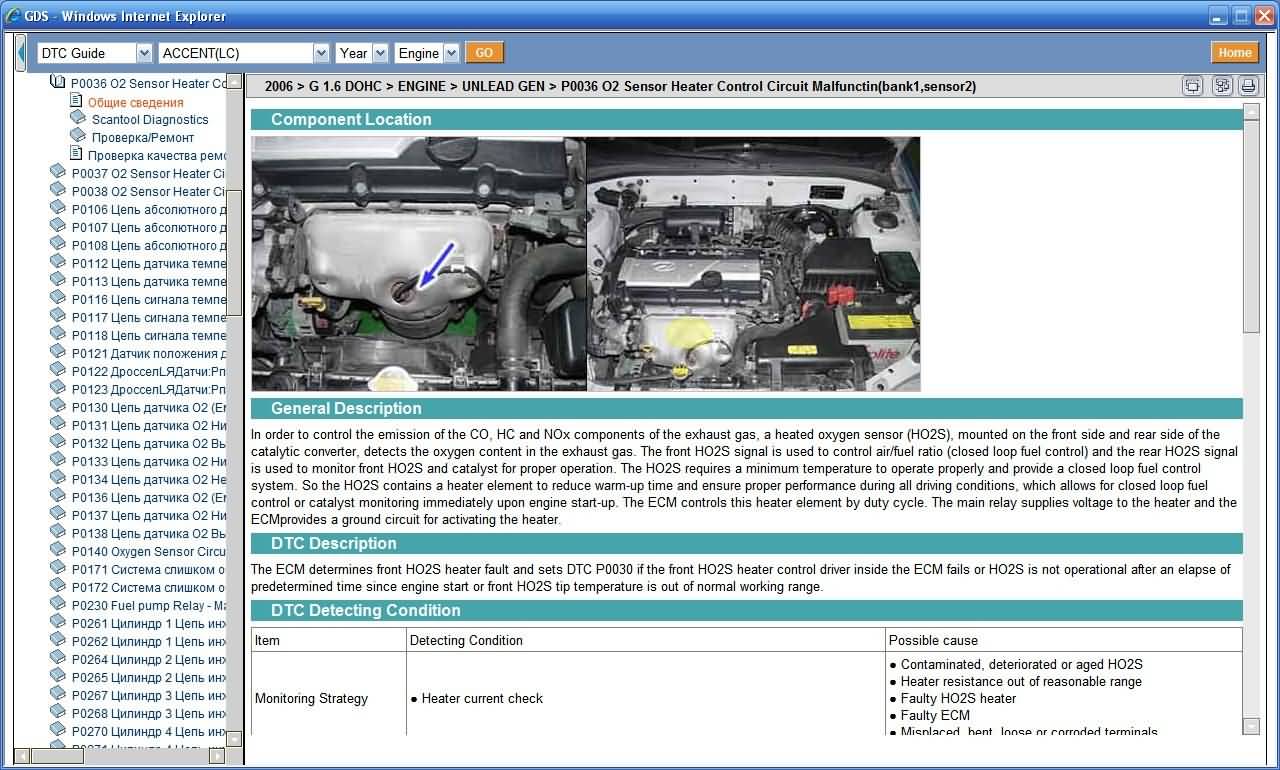Select P0132 Цепь датчика O2 tree item
Viewport: 1280px width, 770px height.
pyautogui.click(x=149, y=444)
